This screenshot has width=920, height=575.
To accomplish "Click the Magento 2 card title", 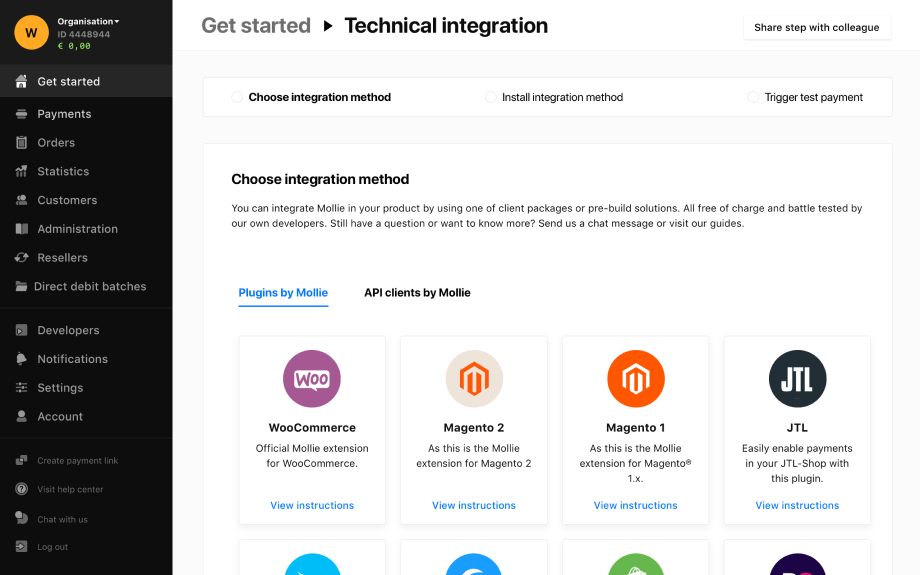I will tap(474, 428).
